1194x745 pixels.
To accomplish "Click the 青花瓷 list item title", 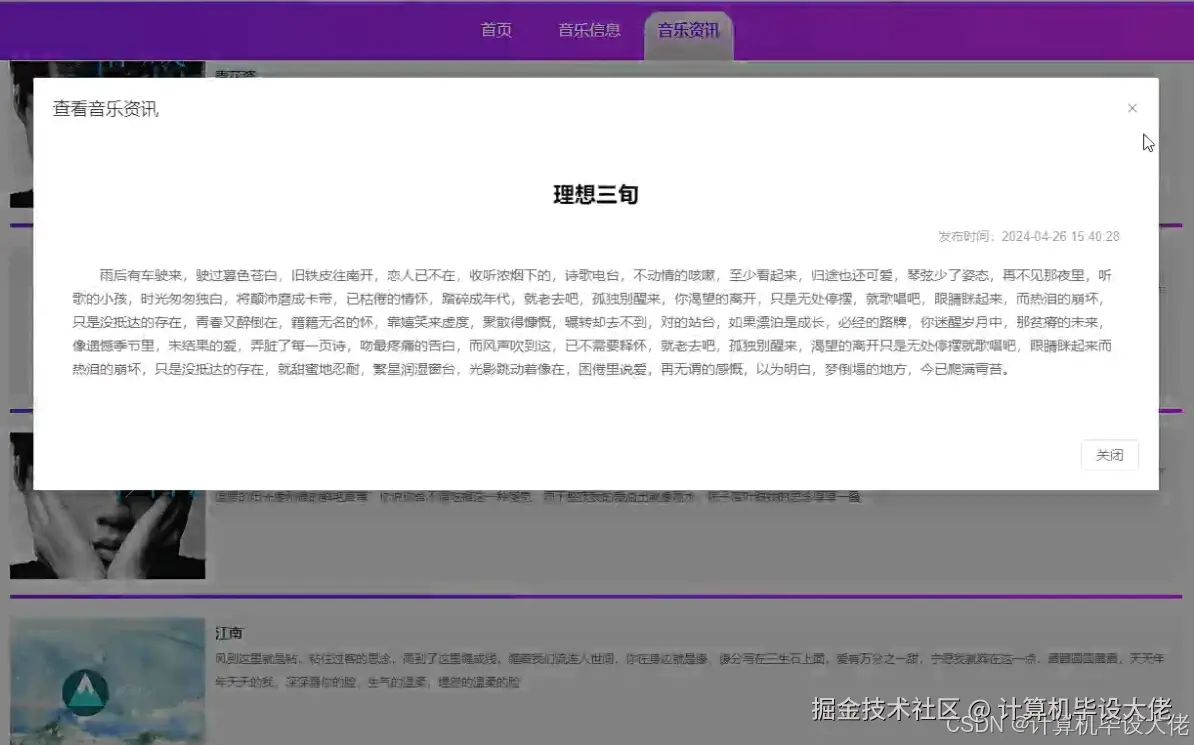I will [x=235, y=75].
